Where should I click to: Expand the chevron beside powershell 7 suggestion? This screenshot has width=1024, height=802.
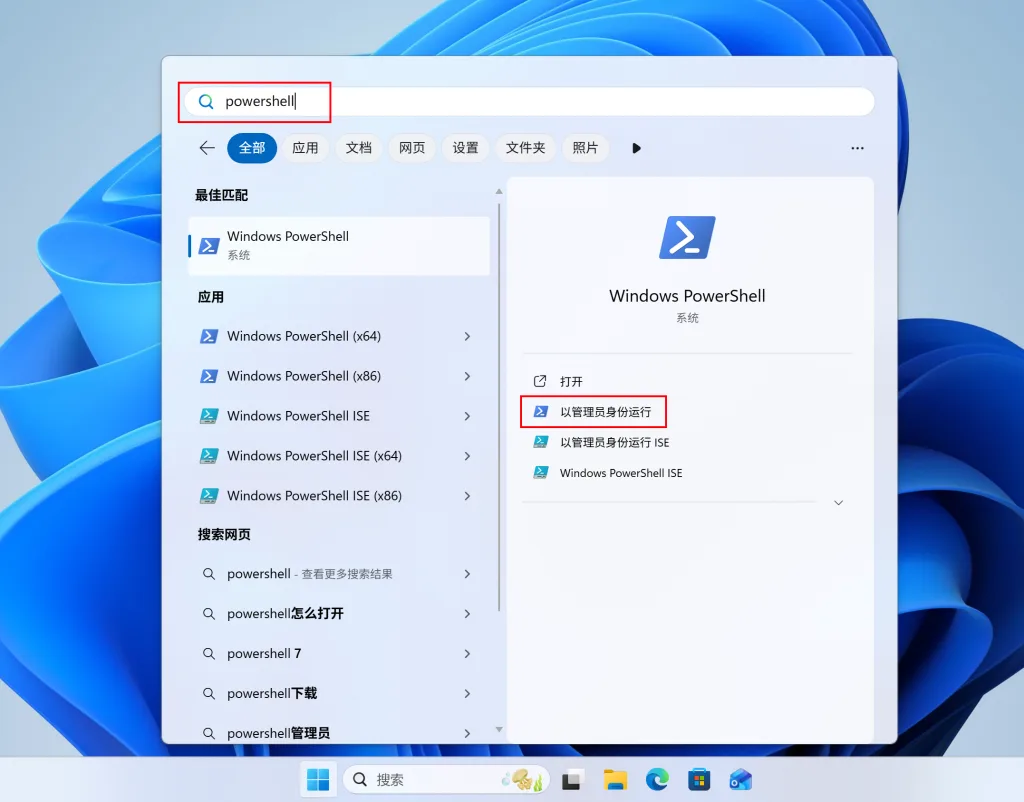pos(467,653)
